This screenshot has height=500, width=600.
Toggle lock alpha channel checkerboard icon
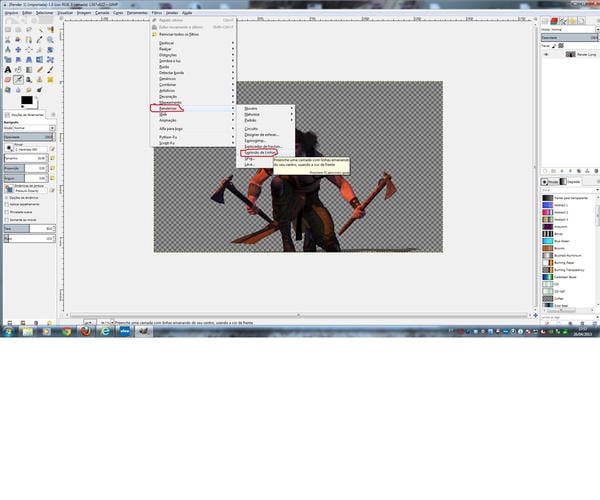pos(561,46)
